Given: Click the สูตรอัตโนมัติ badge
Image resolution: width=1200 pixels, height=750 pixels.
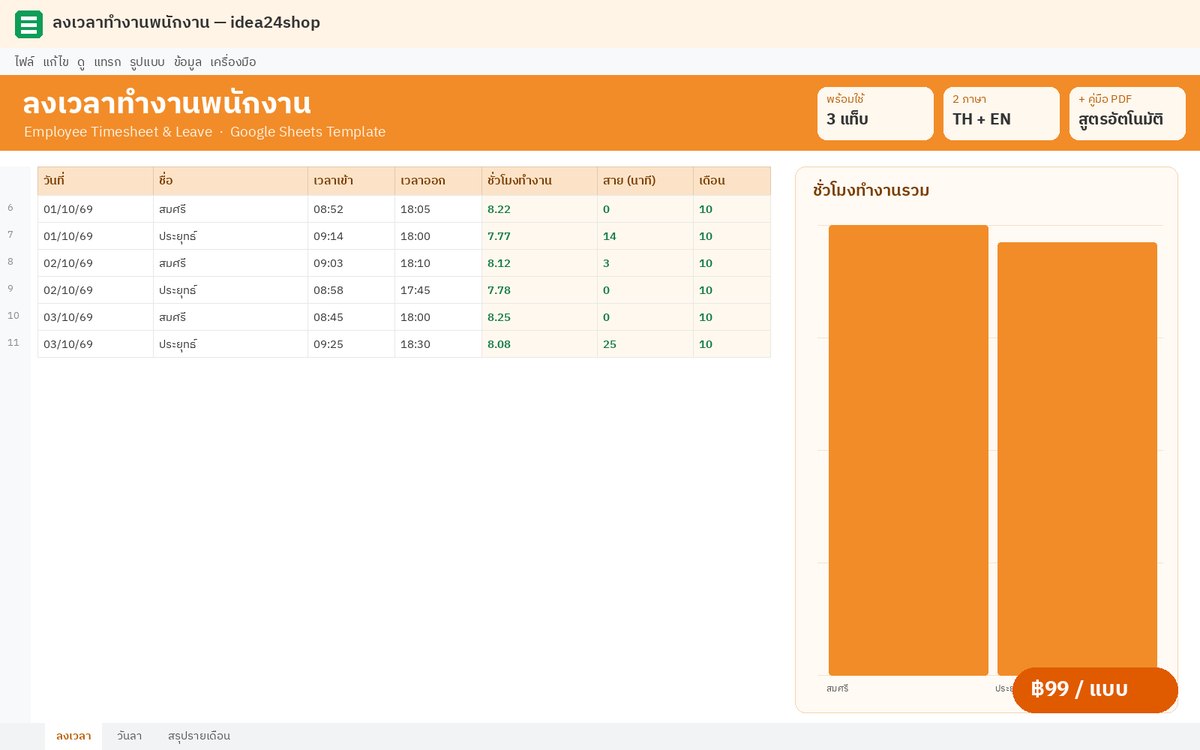Looking at the screenshot, I should pos(1127,113).
